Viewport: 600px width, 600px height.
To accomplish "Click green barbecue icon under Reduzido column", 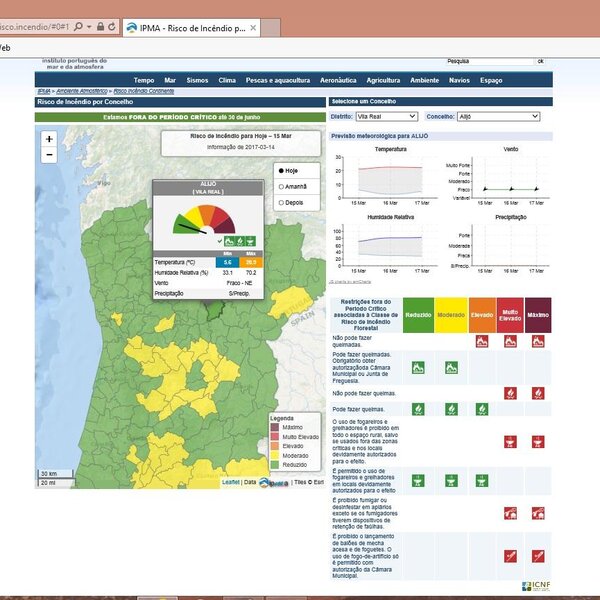I will [418, 480].
